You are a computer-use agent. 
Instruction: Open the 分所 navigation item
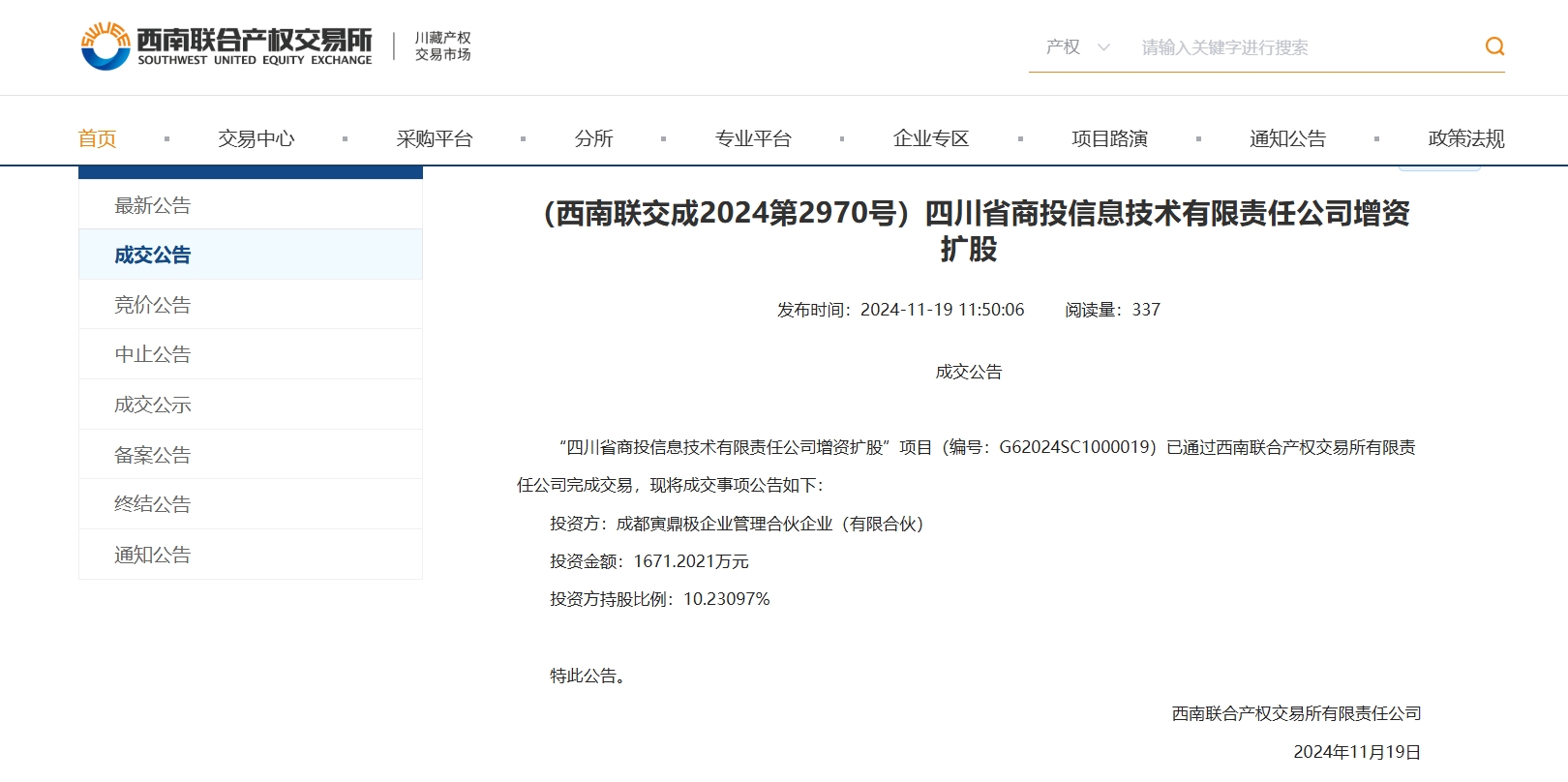pyautogui.click(x=593, y=138)
